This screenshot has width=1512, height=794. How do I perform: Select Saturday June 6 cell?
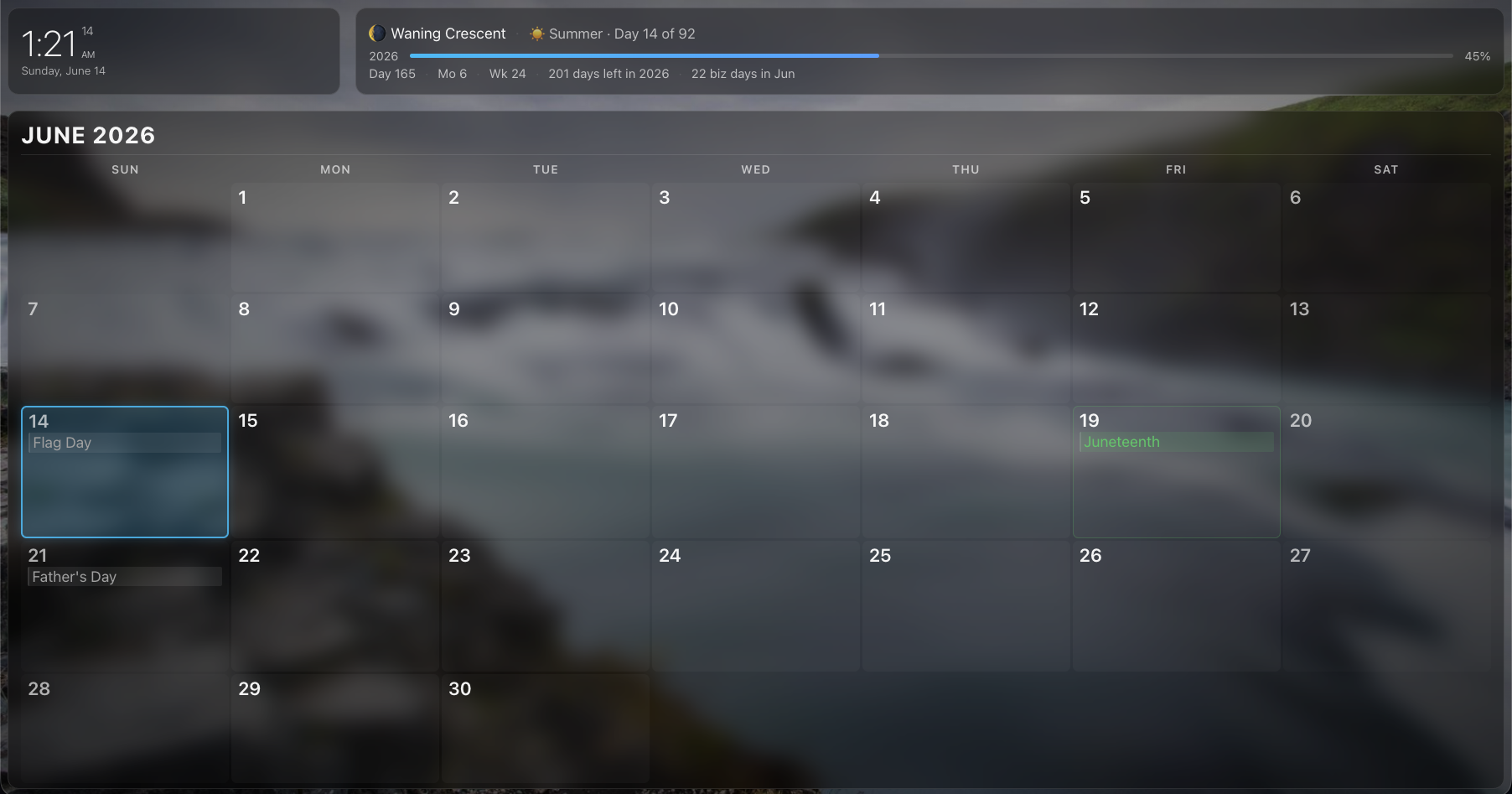[1387, 237]
